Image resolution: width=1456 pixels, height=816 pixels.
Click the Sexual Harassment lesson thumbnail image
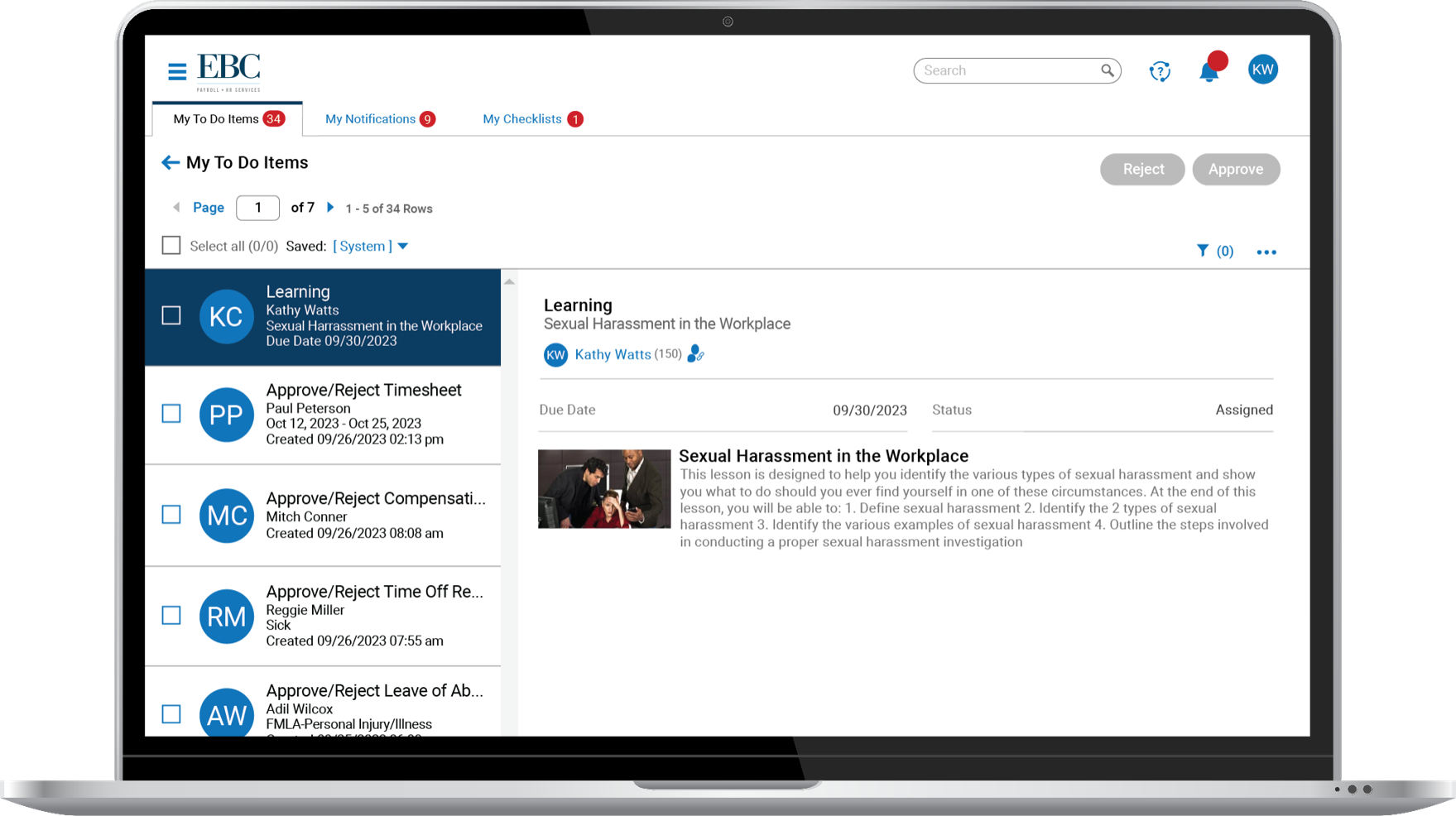[603, 488]
